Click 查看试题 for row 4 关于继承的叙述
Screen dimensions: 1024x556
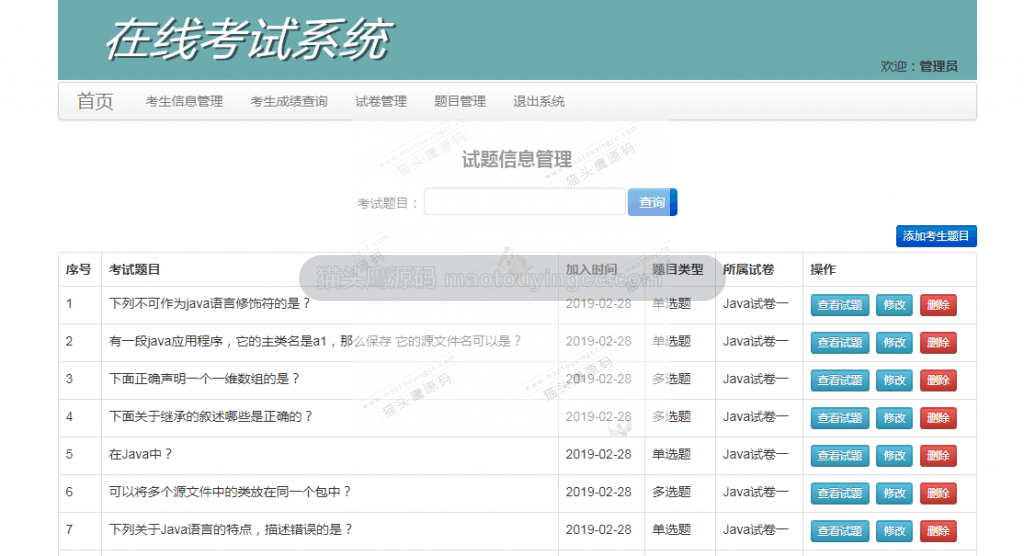click(x=840, y=418)
